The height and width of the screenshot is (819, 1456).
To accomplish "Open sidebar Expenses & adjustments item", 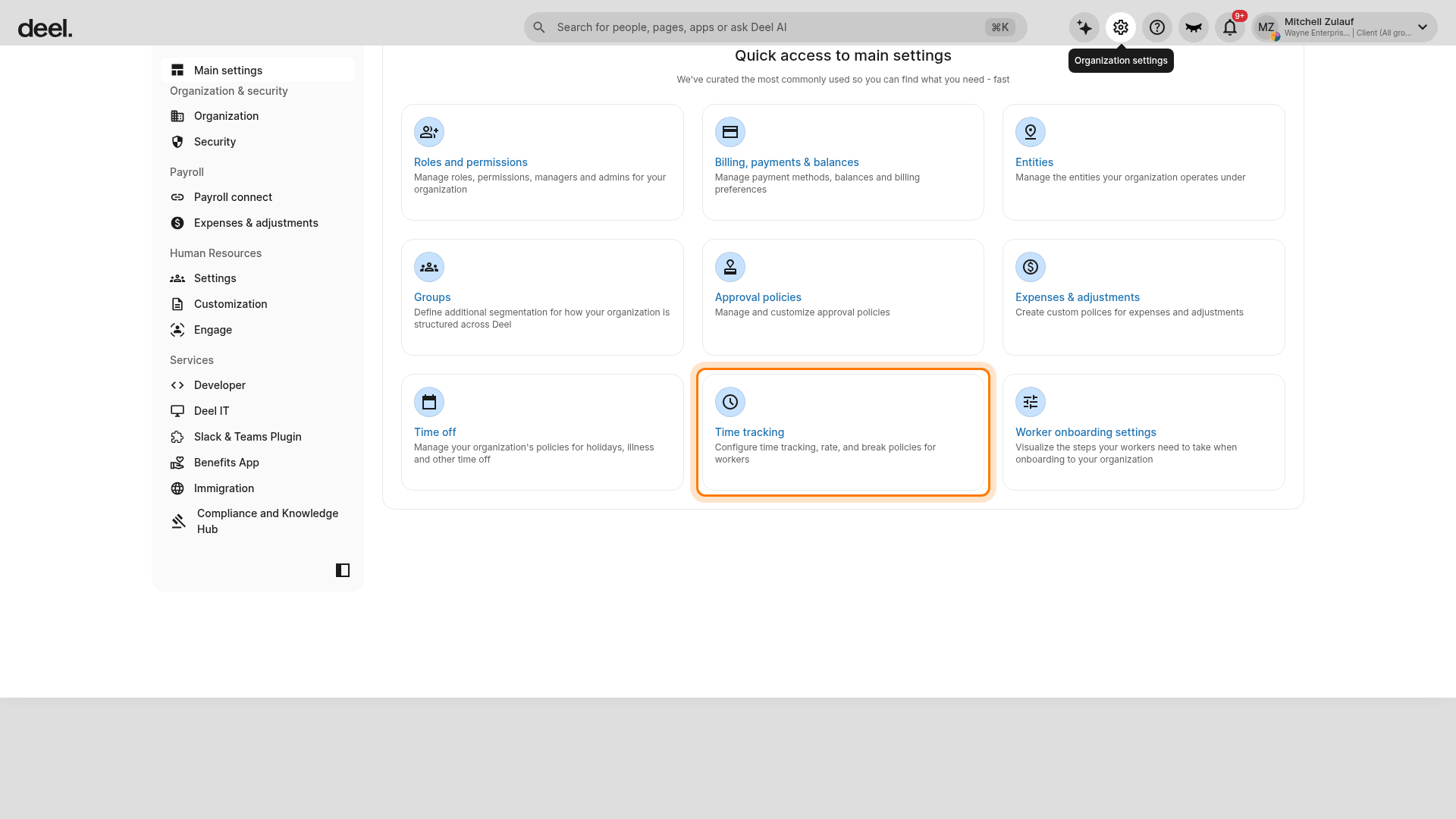I will tap(258, 223).
